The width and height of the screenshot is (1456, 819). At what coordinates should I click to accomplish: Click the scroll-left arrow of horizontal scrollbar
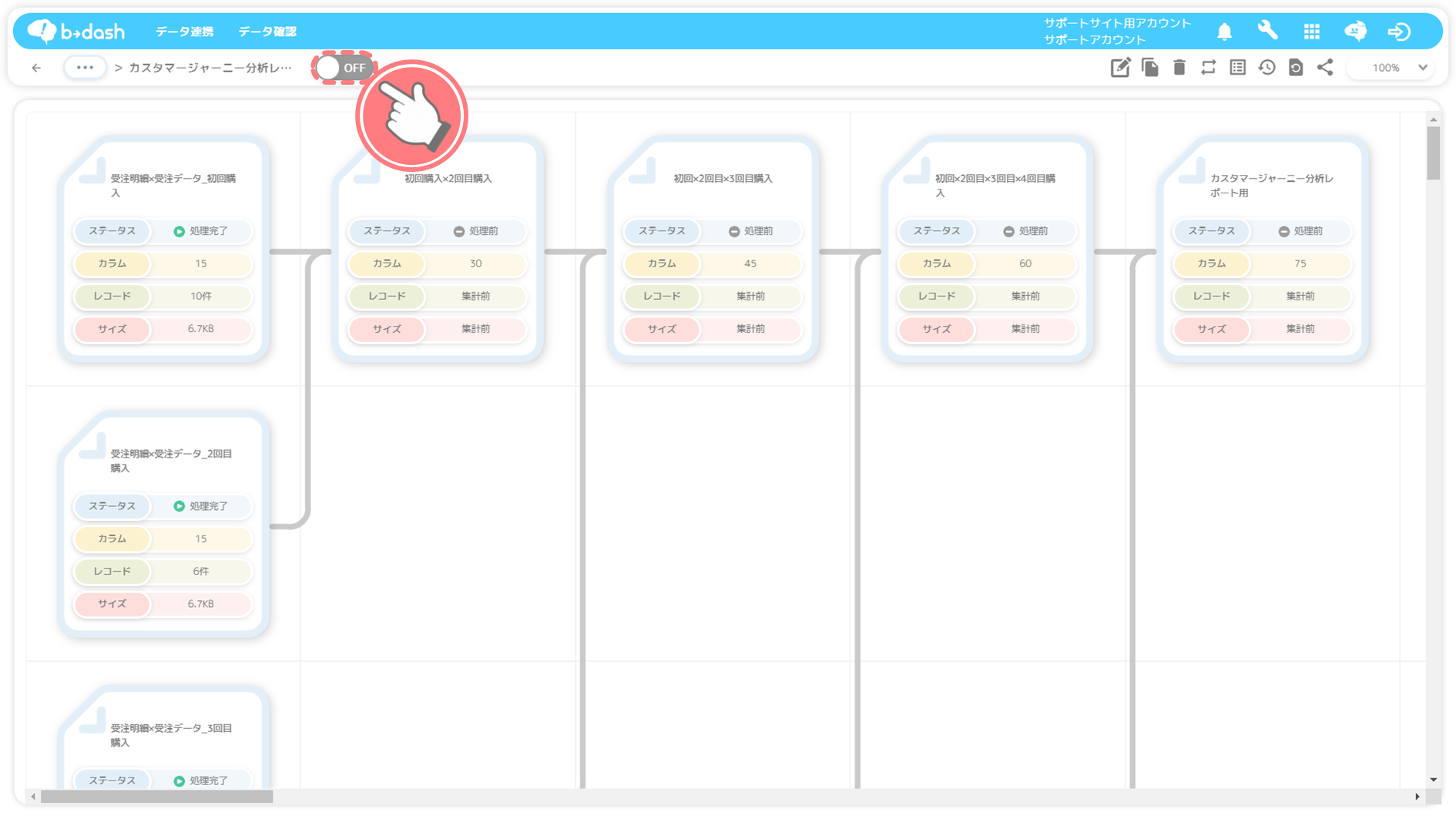(33, 797)
